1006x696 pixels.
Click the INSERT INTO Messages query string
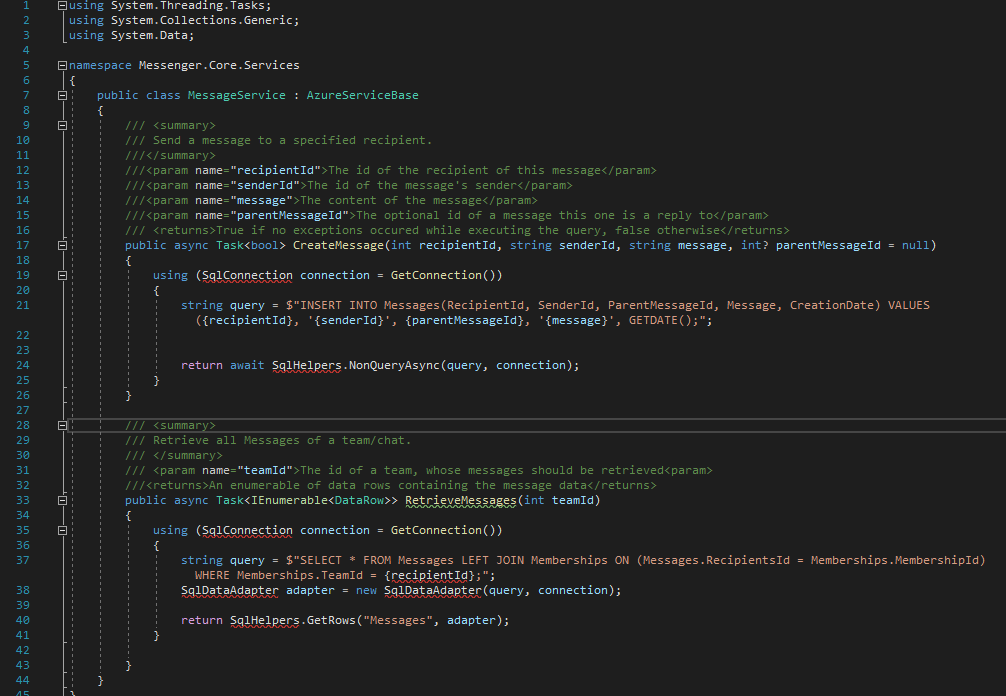pos(562,312)
